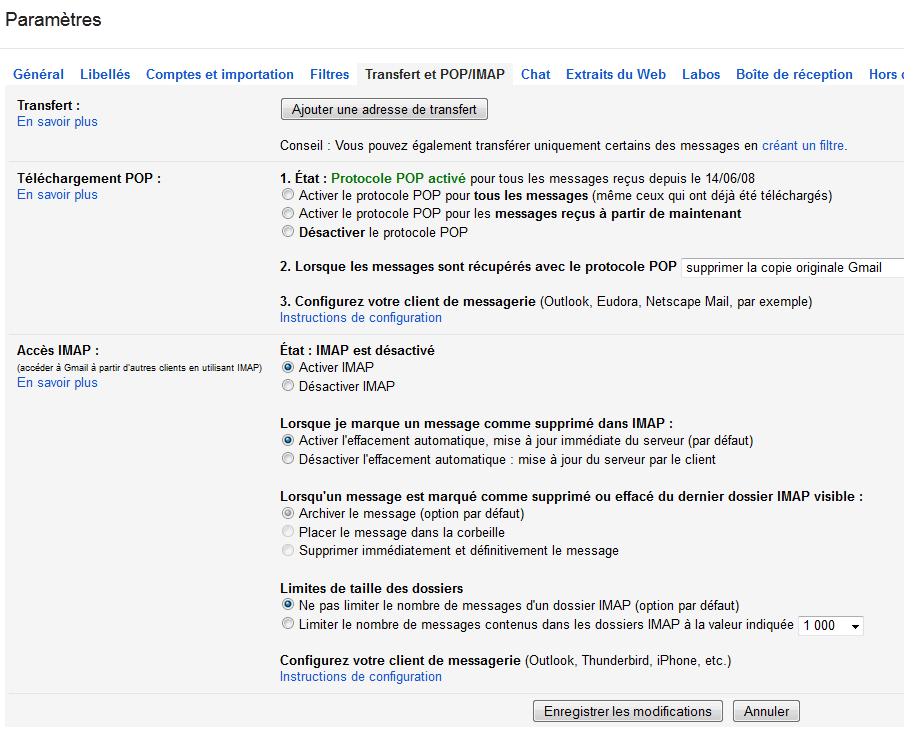Select 'Désactiver le protocole POP' radio button
Screen dimensions: 904x735
[288, 232]
